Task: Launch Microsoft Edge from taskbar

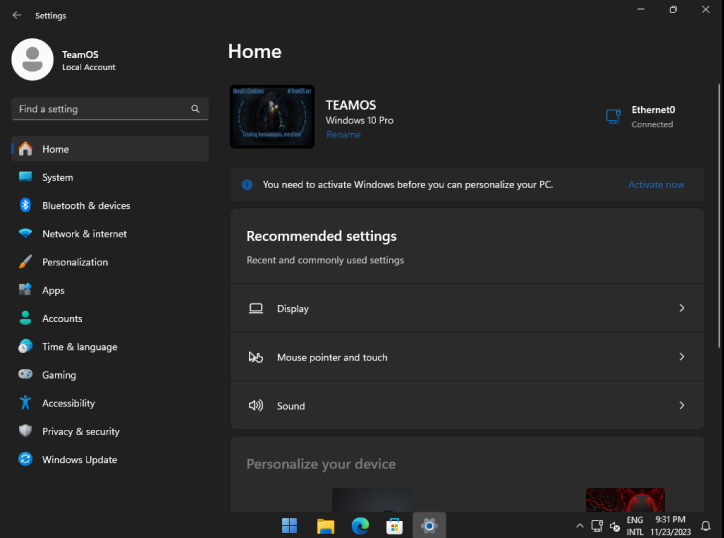Action: [360, 525]
